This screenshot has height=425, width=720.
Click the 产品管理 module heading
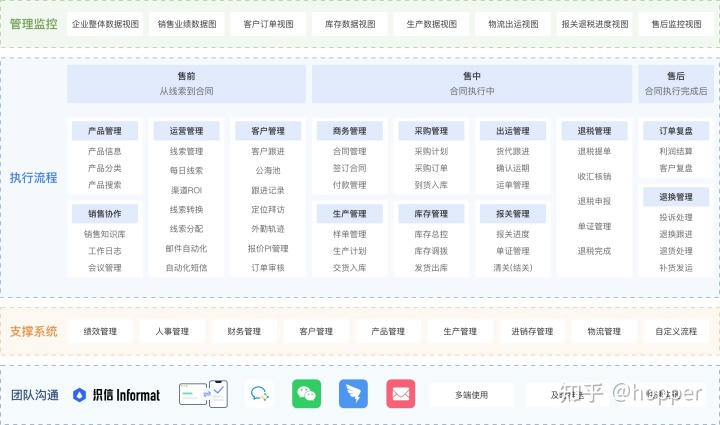click(105, 131)
